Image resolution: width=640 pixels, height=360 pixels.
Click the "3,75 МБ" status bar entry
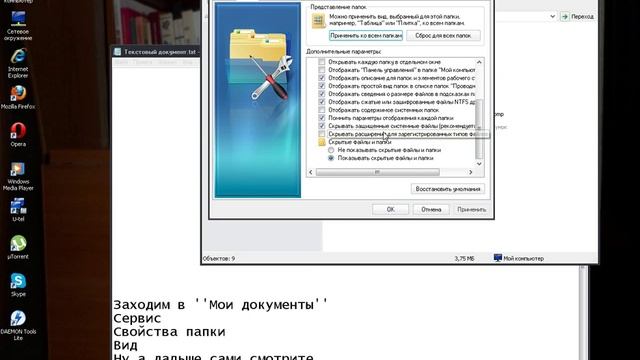[464, 258]
